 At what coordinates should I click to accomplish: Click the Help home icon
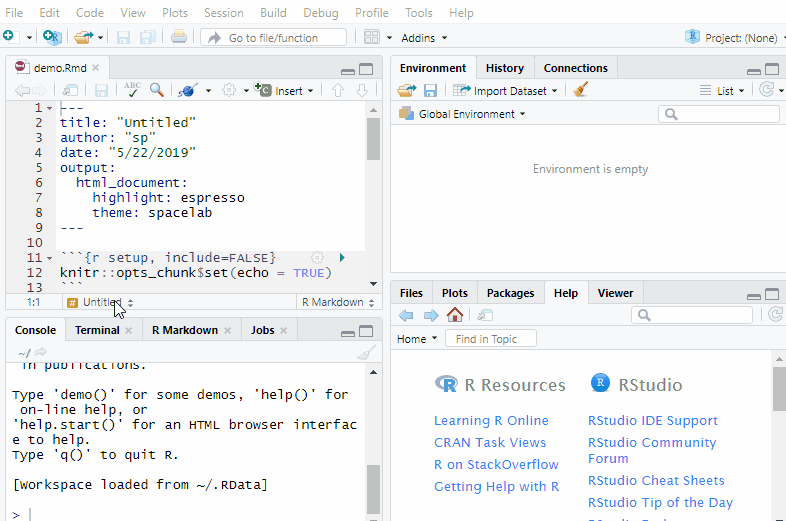point(455,315)
